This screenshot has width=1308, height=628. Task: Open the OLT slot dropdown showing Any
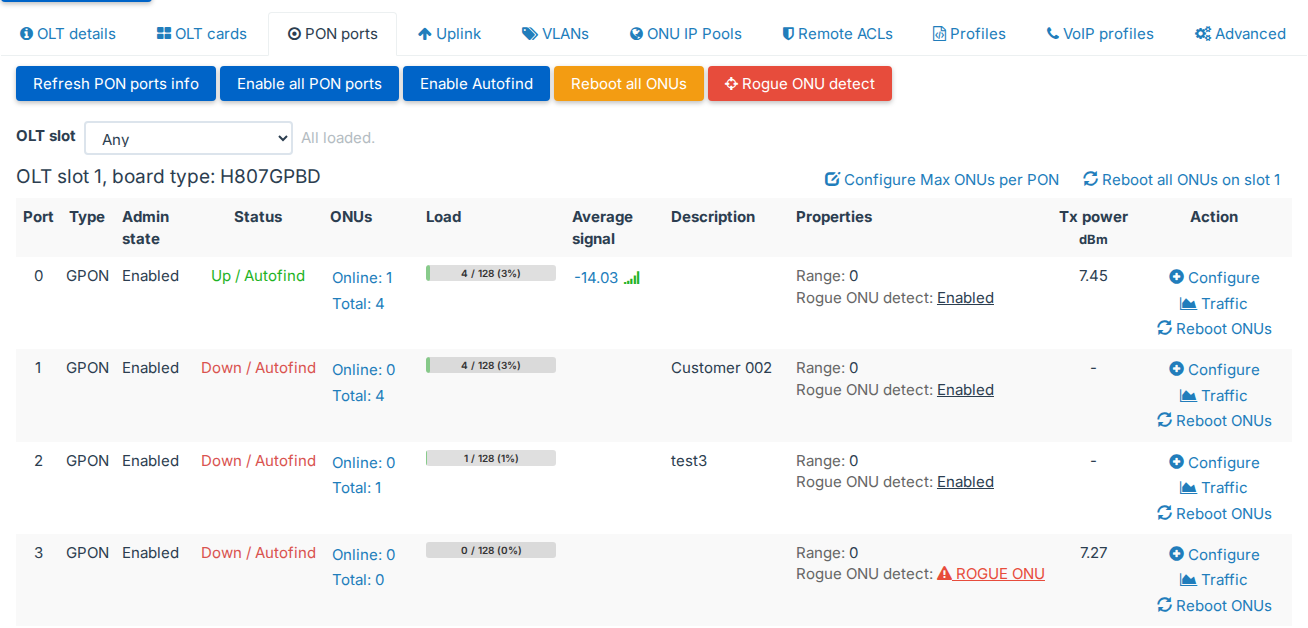pyautogui.click(x=189, y=138)
